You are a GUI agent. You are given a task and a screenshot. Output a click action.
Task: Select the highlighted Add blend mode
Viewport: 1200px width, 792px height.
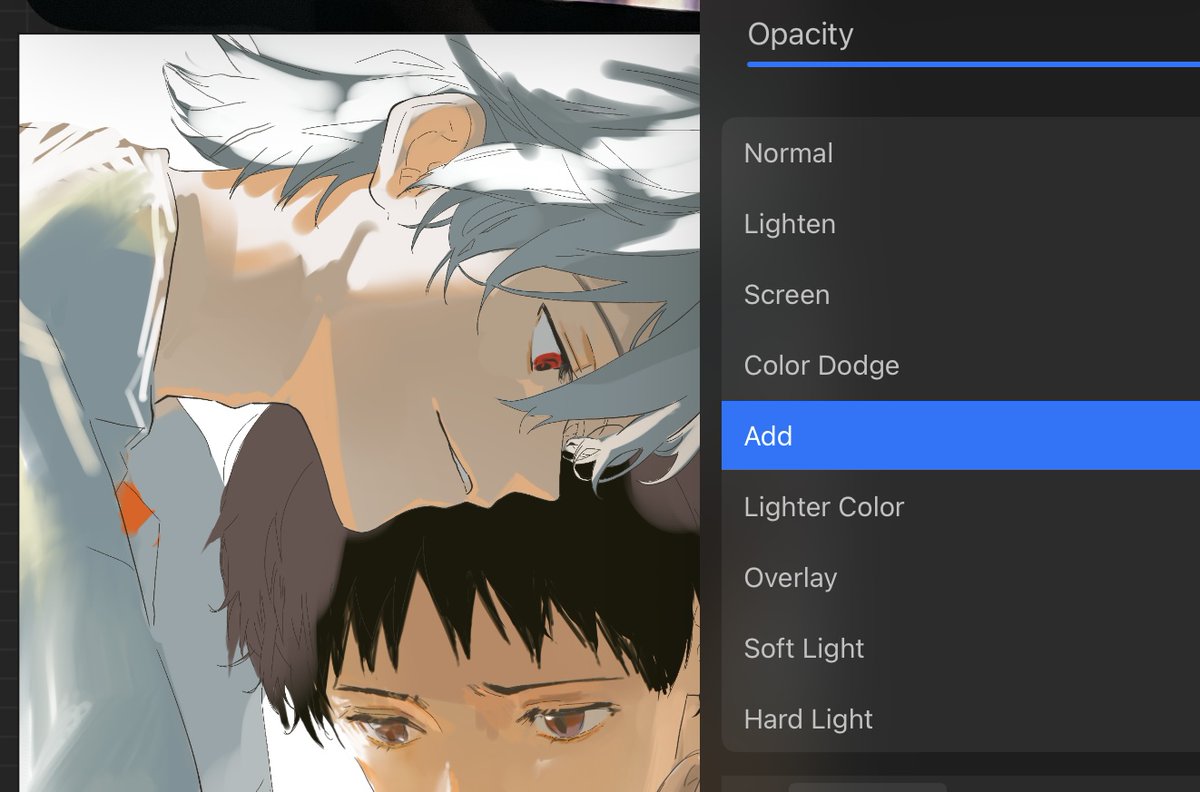tap(961, 436)
